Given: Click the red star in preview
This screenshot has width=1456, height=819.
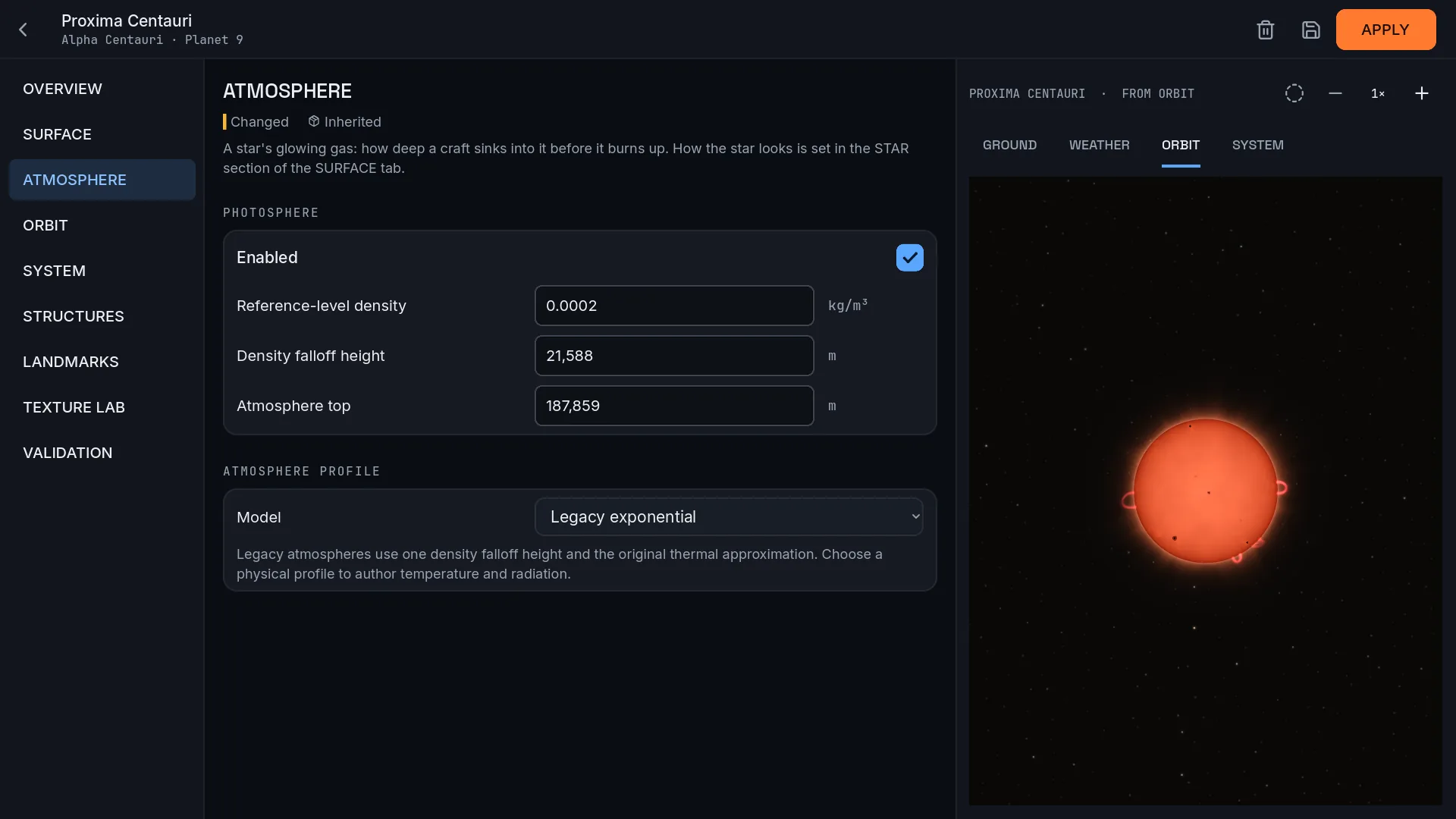Looking at the screenshot, I should 1204,491.
